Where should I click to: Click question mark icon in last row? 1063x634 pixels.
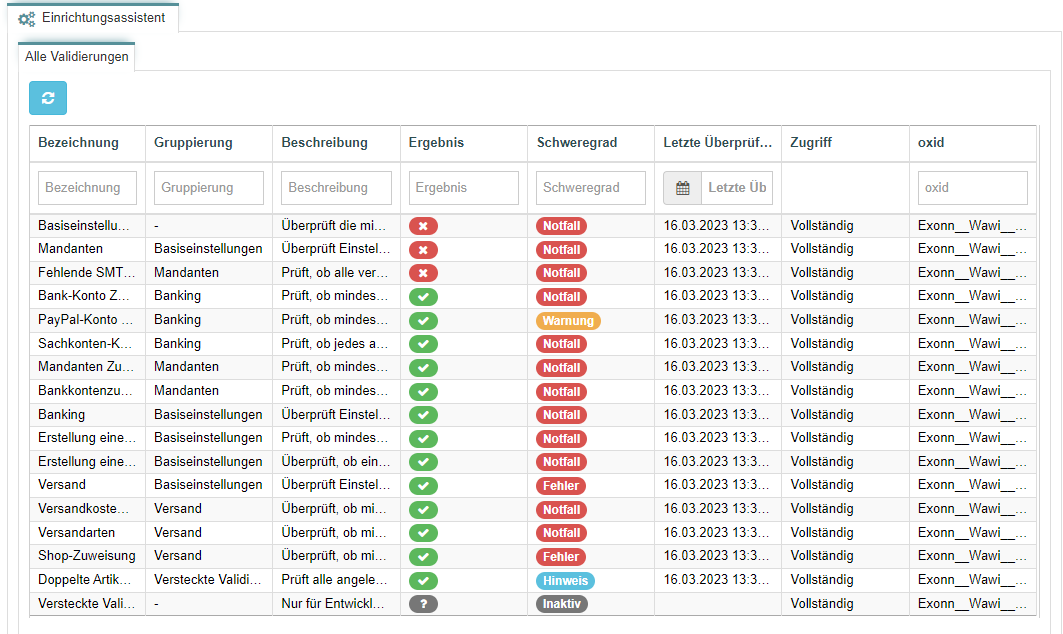tap(423, 604)
